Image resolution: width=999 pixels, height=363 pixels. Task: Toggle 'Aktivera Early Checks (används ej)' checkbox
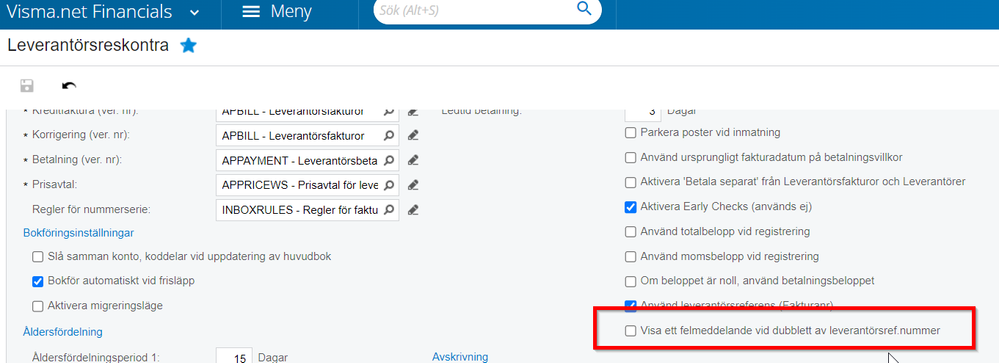coord(630,207)
